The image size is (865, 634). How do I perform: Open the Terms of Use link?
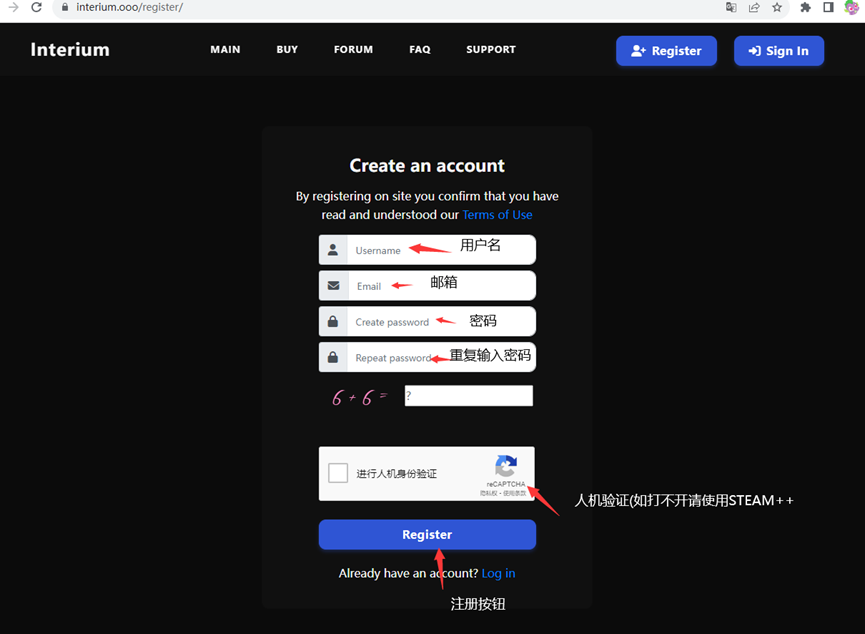coord(497,215)
